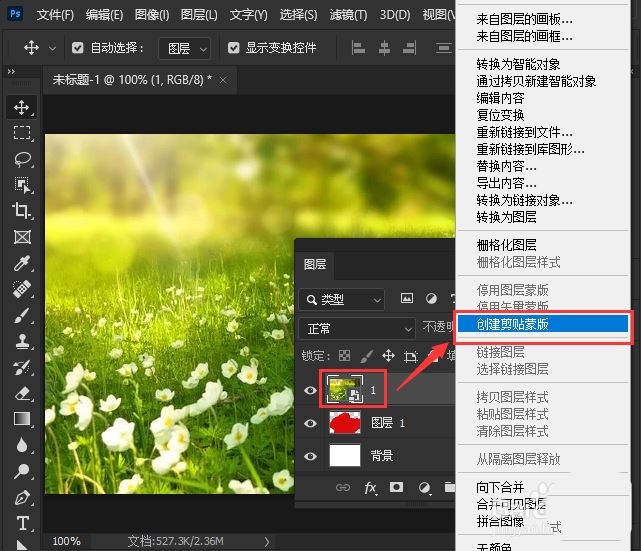Open the 图层 auto-select dropdown

(184, 48)
